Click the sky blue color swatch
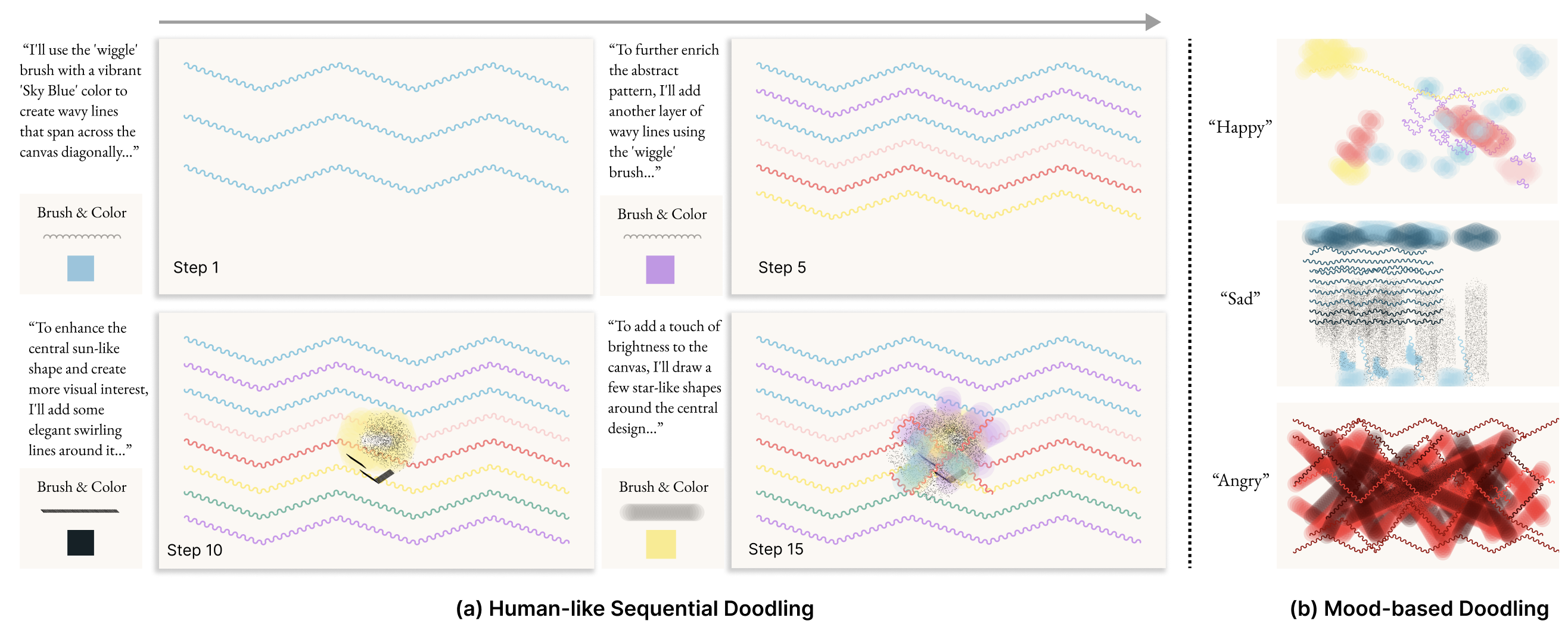 point(80,268)
